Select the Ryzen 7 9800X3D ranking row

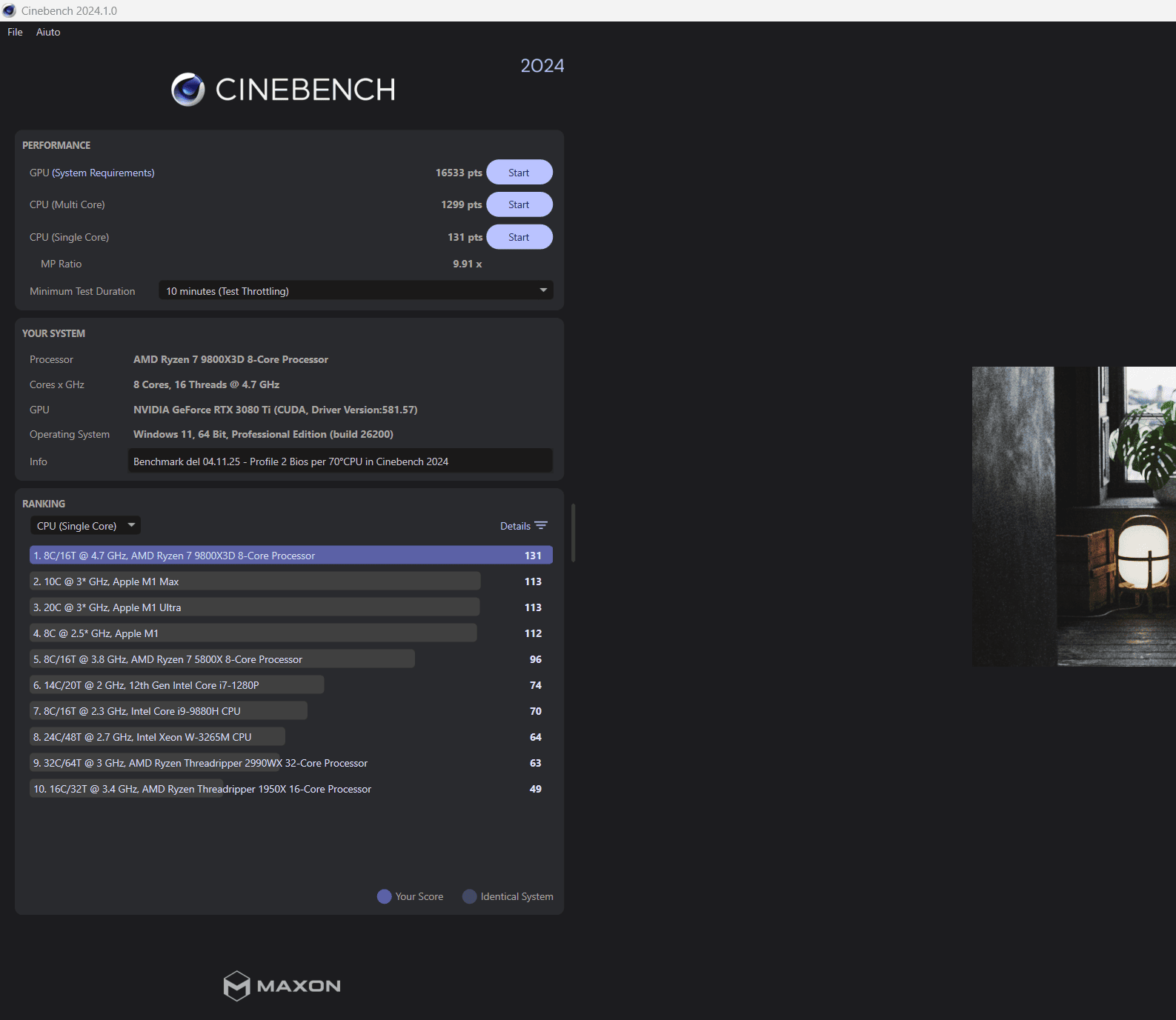tap(291, 556)
